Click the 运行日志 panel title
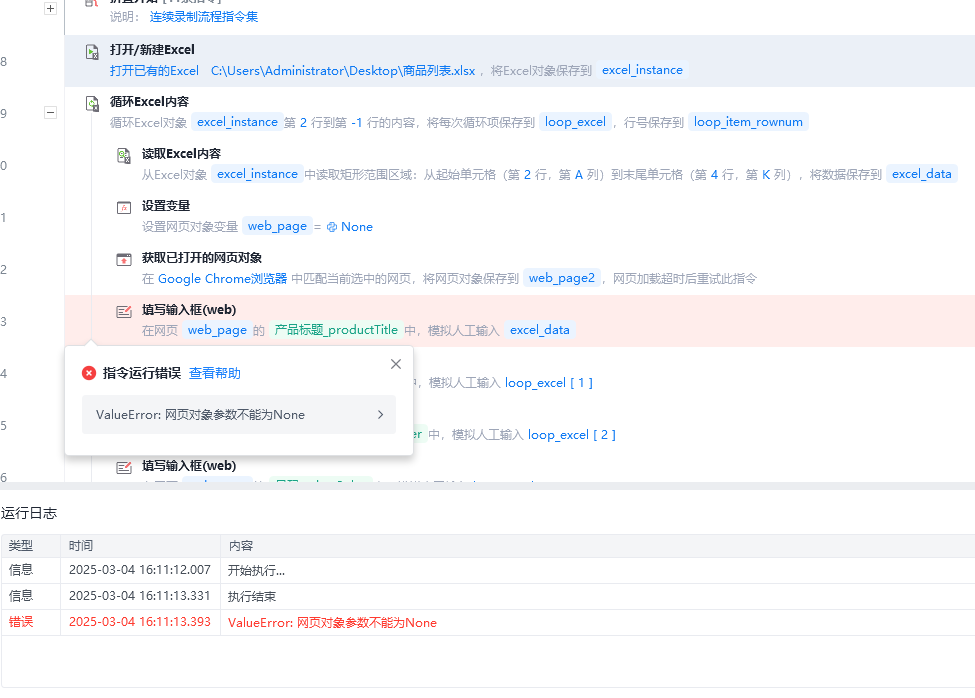Screen dimensions: 975x698 [x=29, y=513]
